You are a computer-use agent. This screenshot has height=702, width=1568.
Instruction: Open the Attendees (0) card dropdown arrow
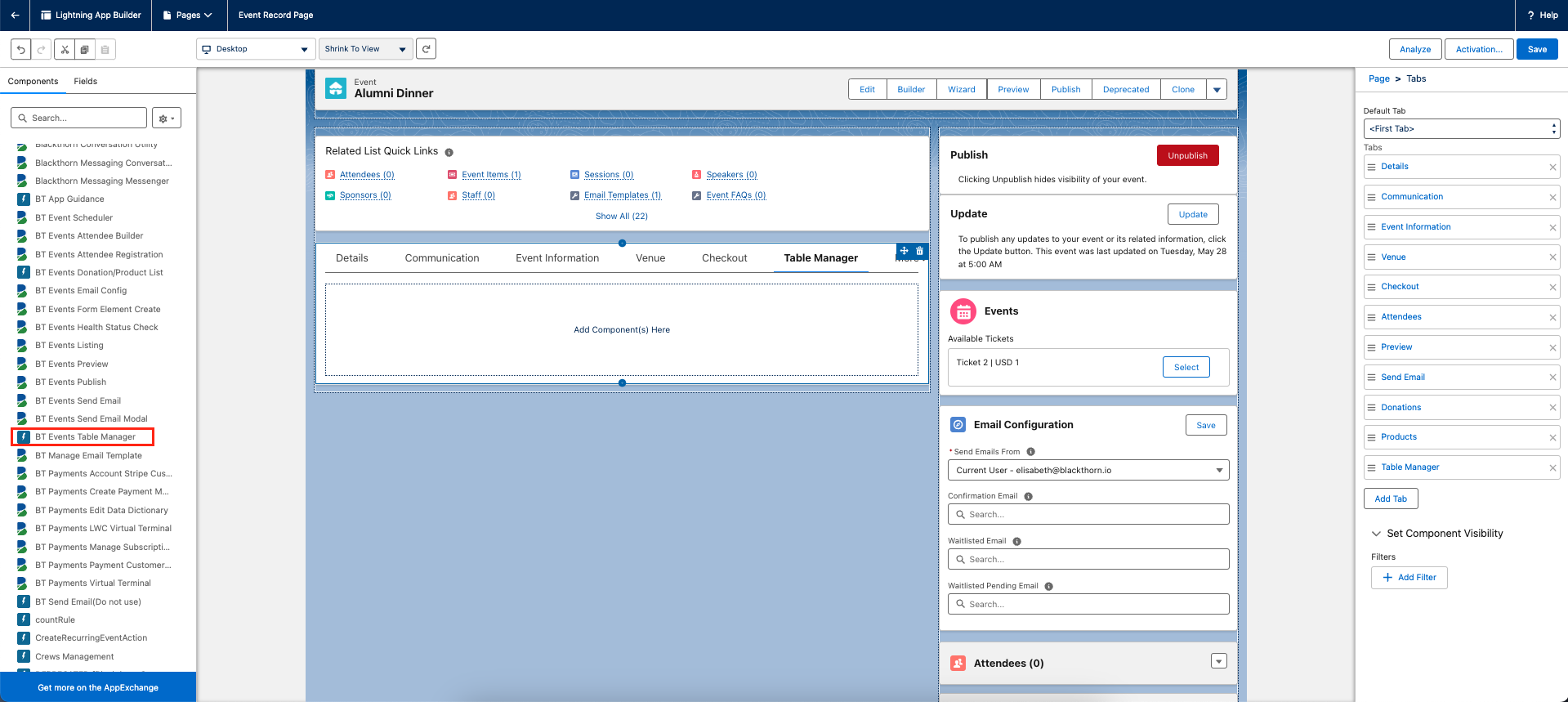tap(1219, 661)
